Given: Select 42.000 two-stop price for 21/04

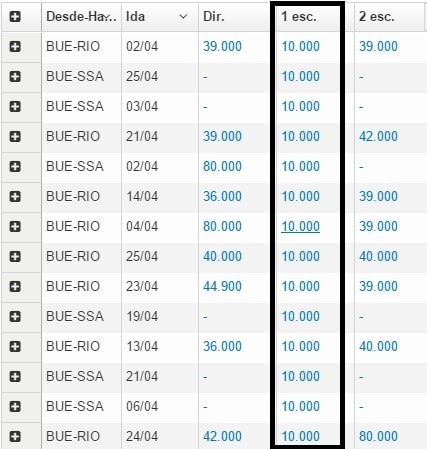Looking at the screenshot, I should 378,136.
